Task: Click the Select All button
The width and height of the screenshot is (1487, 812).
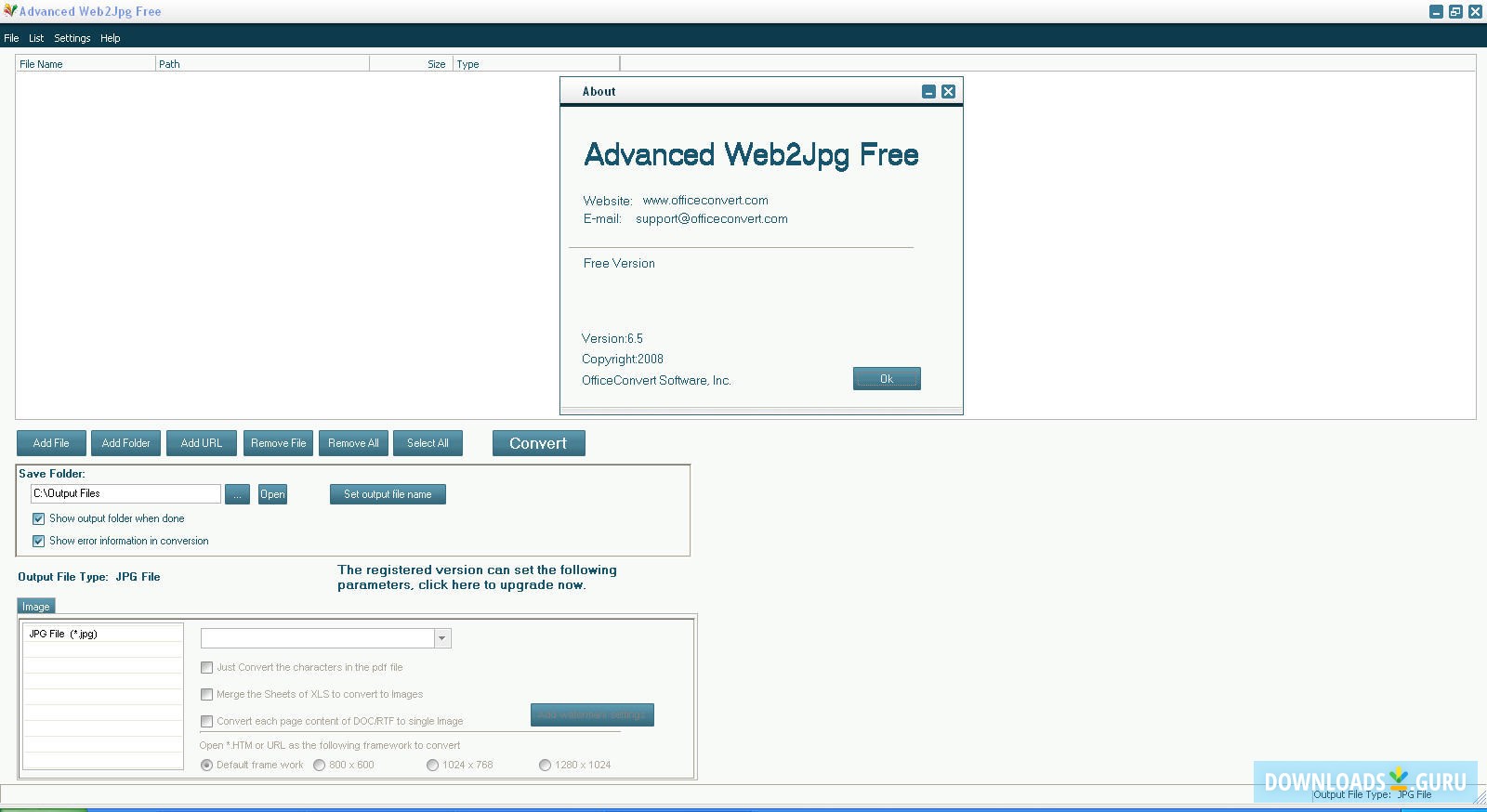Action: click(428, 443)
